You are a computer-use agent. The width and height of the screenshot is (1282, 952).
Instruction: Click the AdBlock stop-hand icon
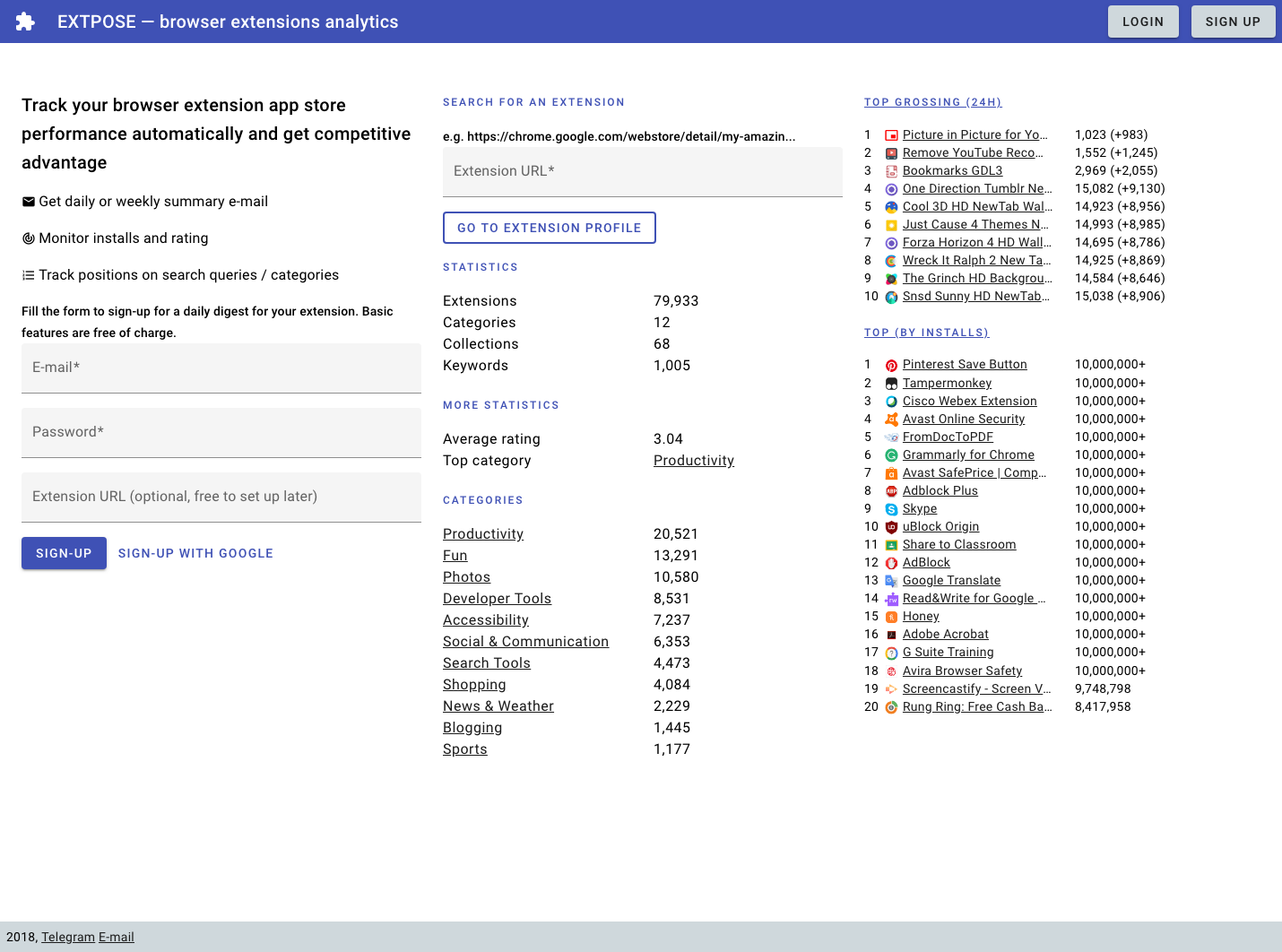(891, 563)
